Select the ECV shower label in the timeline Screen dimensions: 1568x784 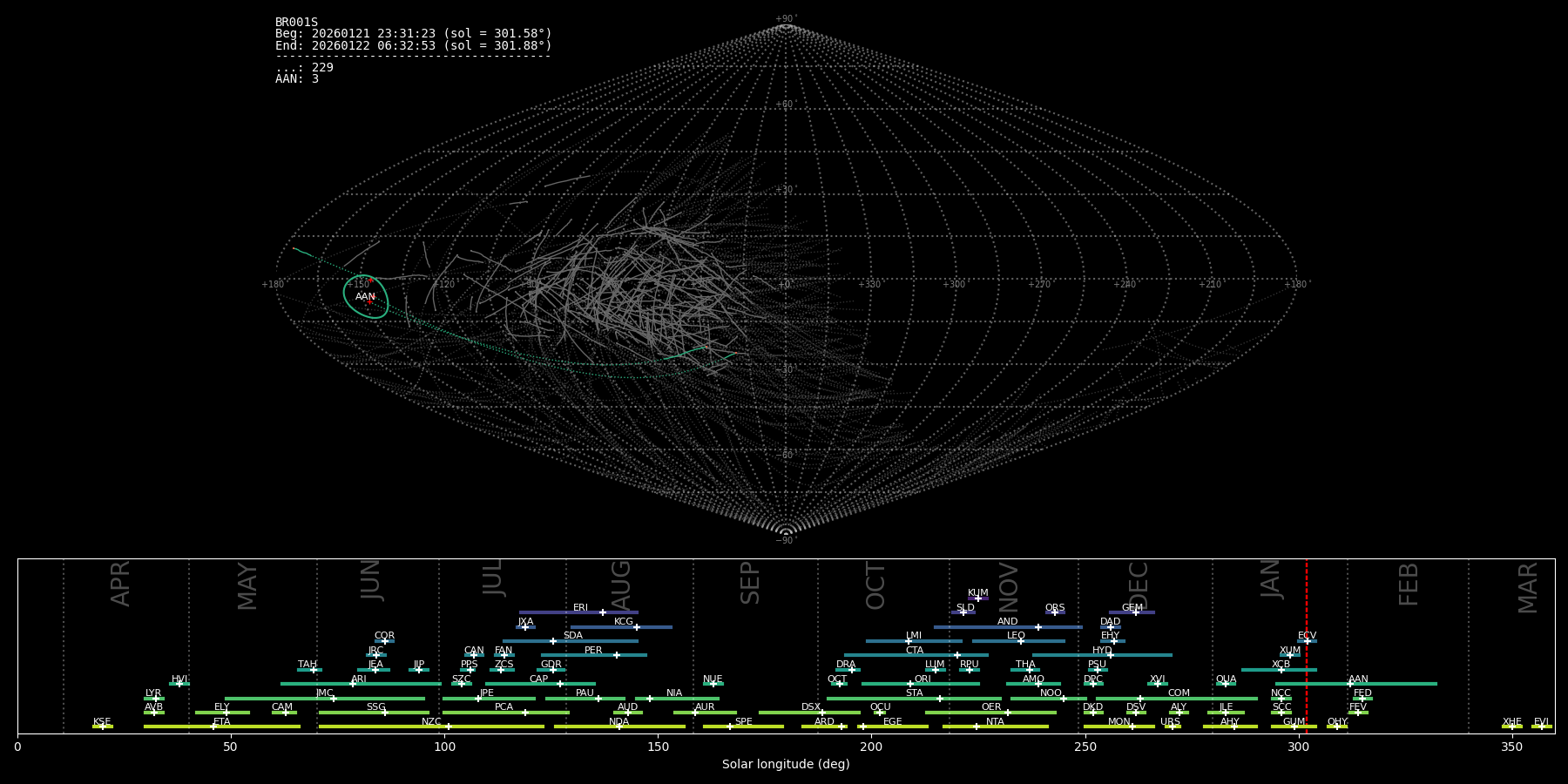[x=1307, y=636]
